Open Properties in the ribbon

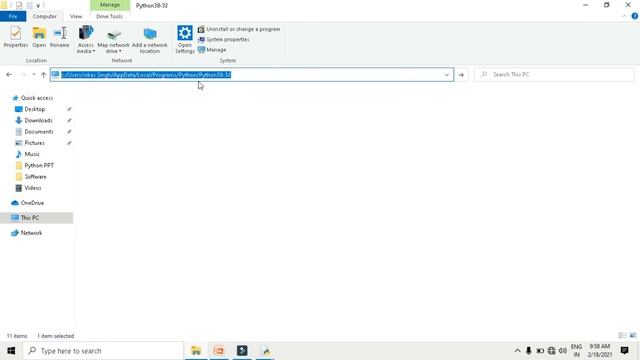[16, 37]
